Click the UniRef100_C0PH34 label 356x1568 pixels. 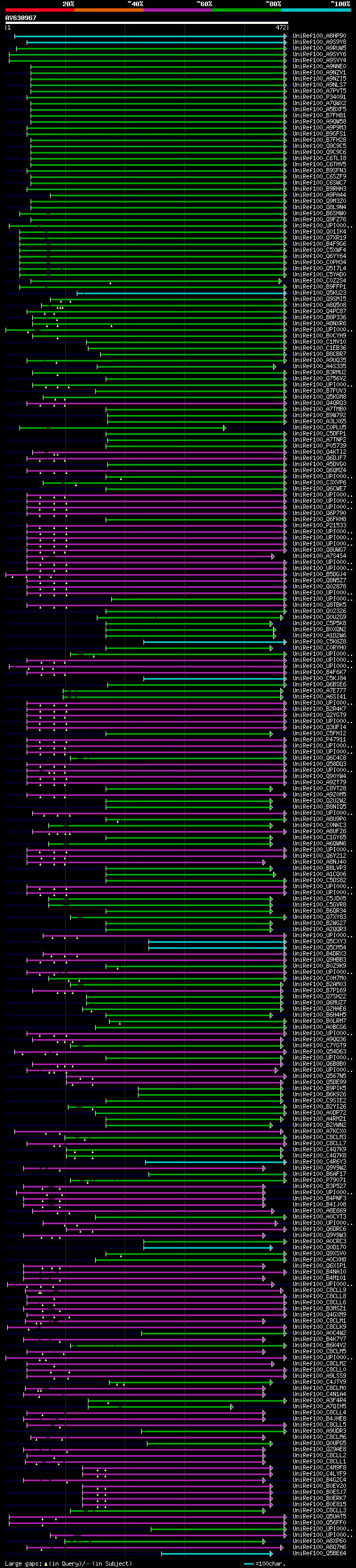tap(319, 263)
